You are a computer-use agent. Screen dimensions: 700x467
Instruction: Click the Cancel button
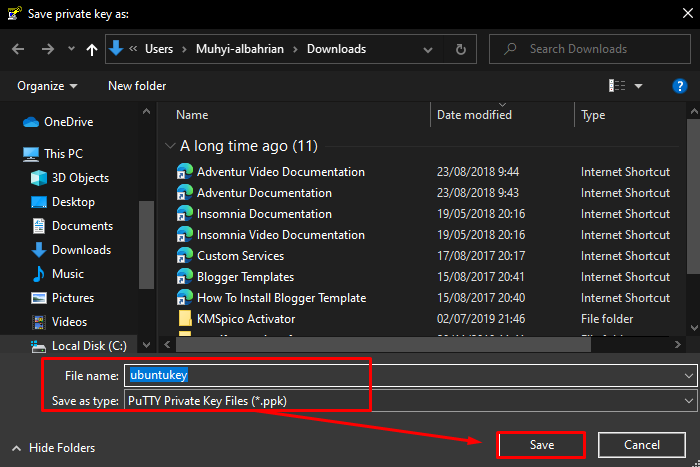pyautogui.click(x=641, y=444)
